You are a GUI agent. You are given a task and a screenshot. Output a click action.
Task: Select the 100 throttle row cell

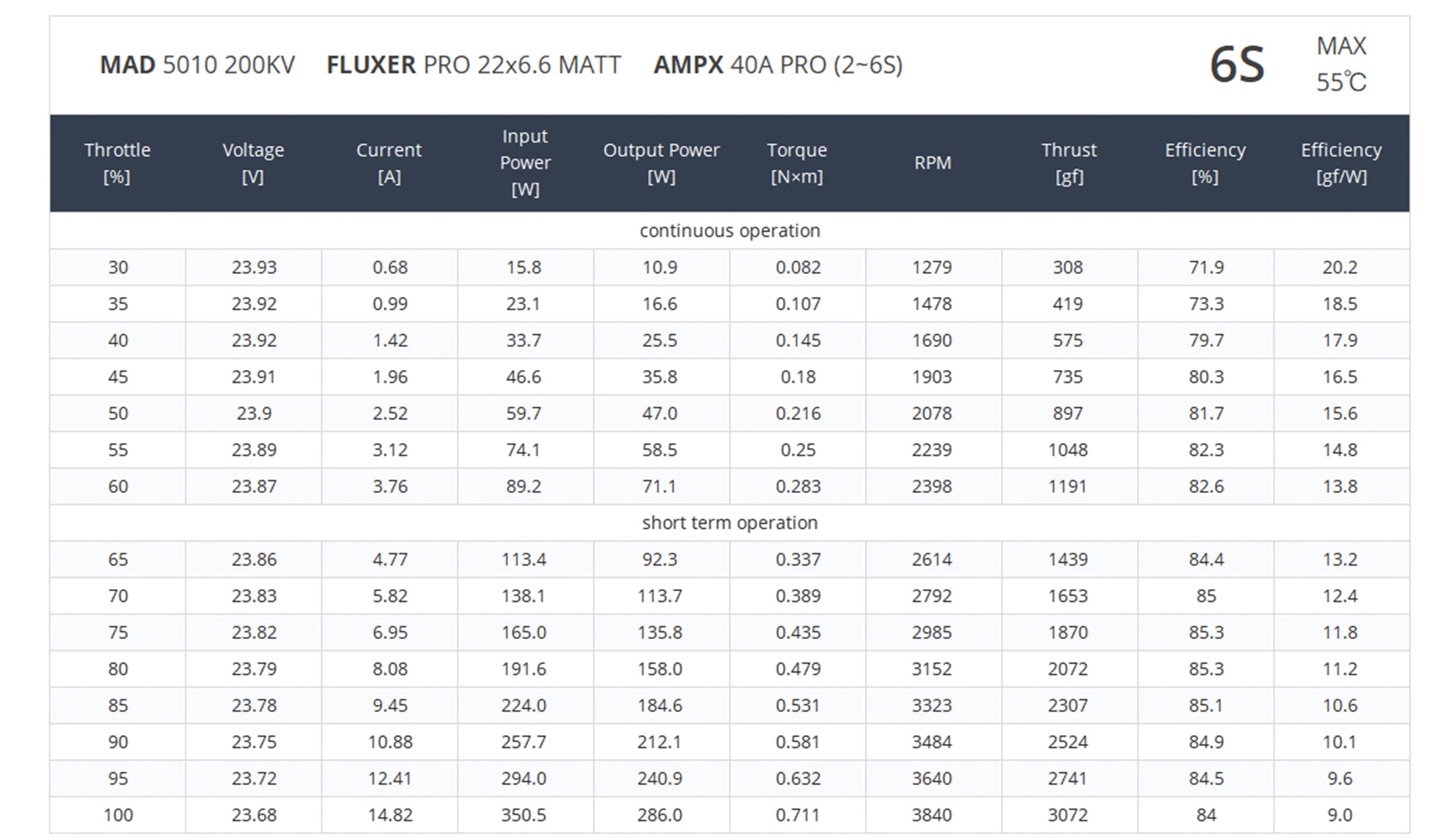coord(118,815)
